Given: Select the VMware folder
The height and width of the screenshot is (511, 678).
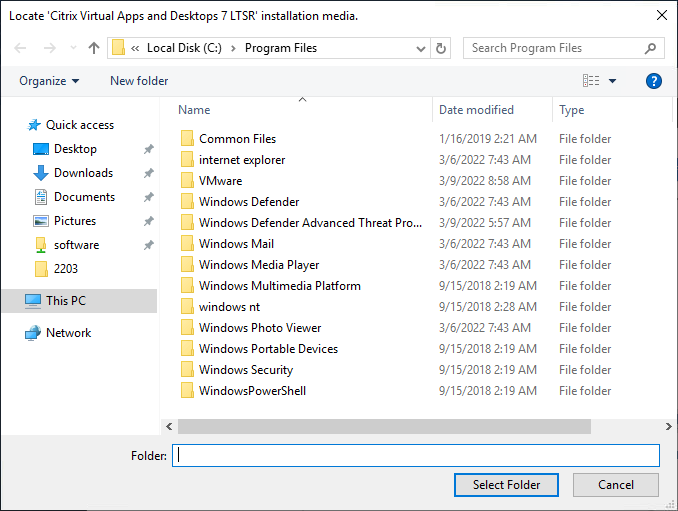Looking at the screenshot, I should pyautogui.click(x=220, y=181).
